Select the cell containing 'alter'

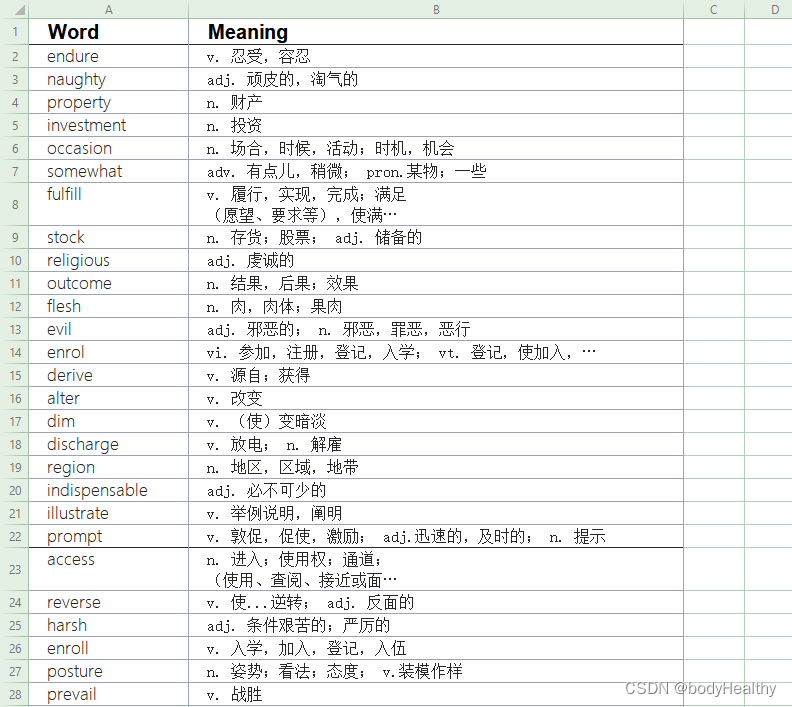tap(109, 398)
